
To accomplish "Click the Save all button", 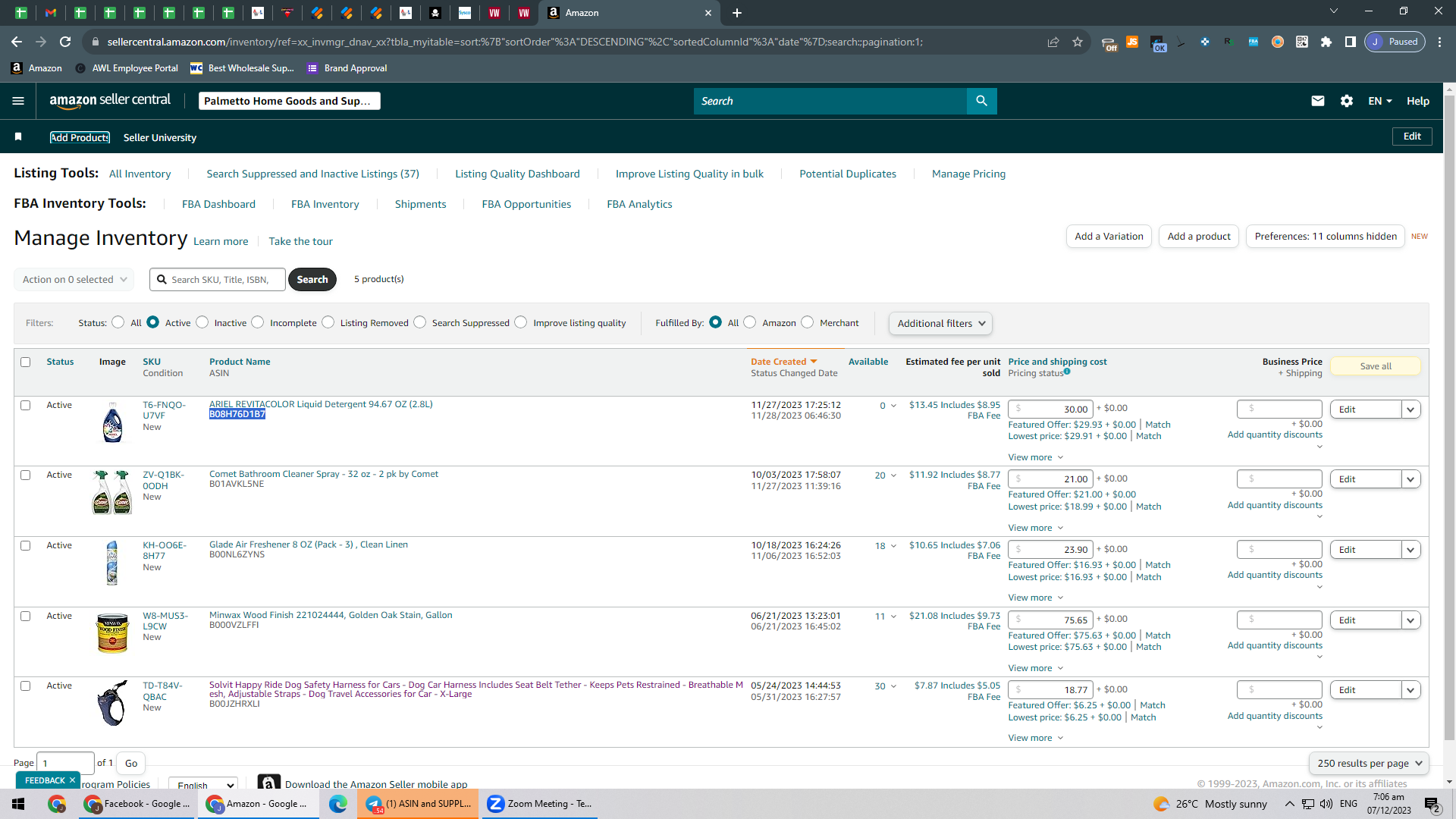I will pos(1376,366).
